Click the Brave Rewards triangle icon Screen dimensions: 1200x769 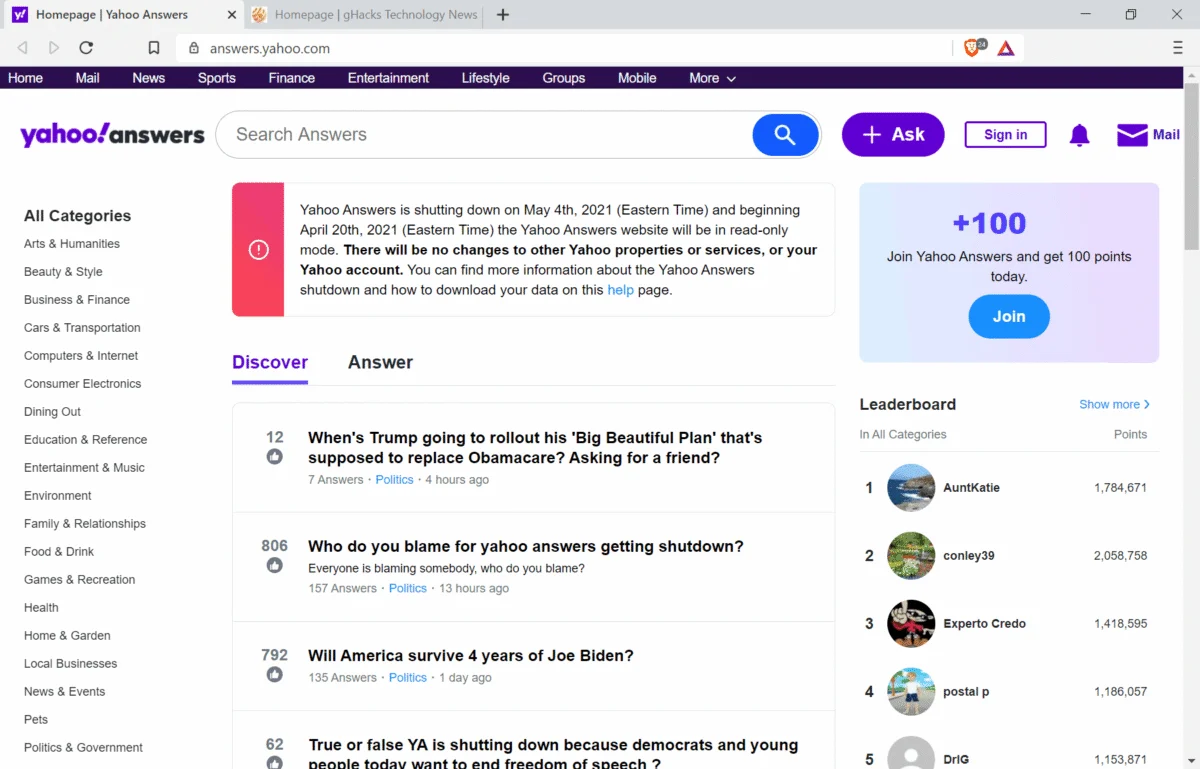1006,48
